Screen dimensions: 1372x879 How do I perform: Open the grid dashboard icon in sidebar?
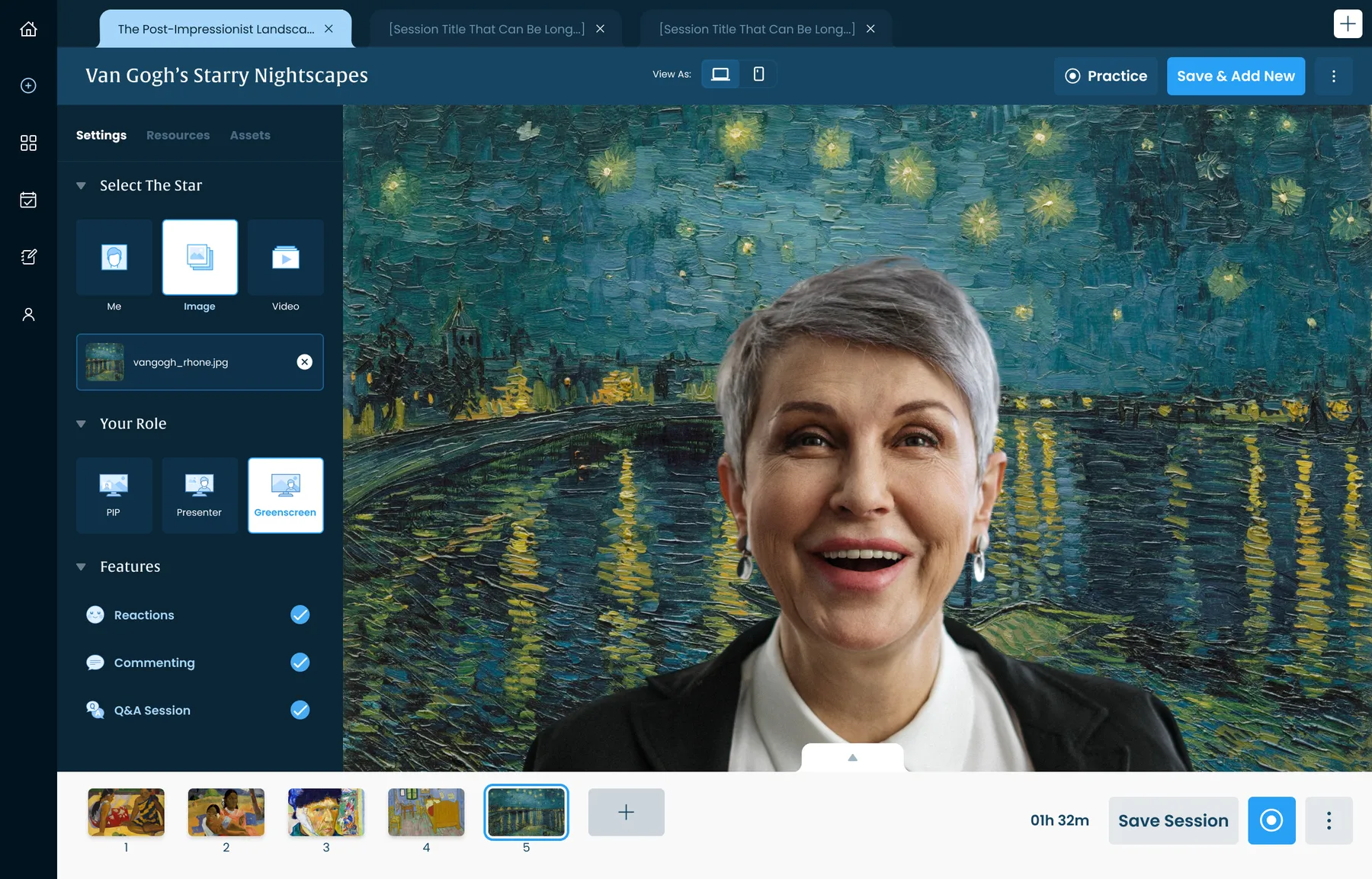coord(28,143)
